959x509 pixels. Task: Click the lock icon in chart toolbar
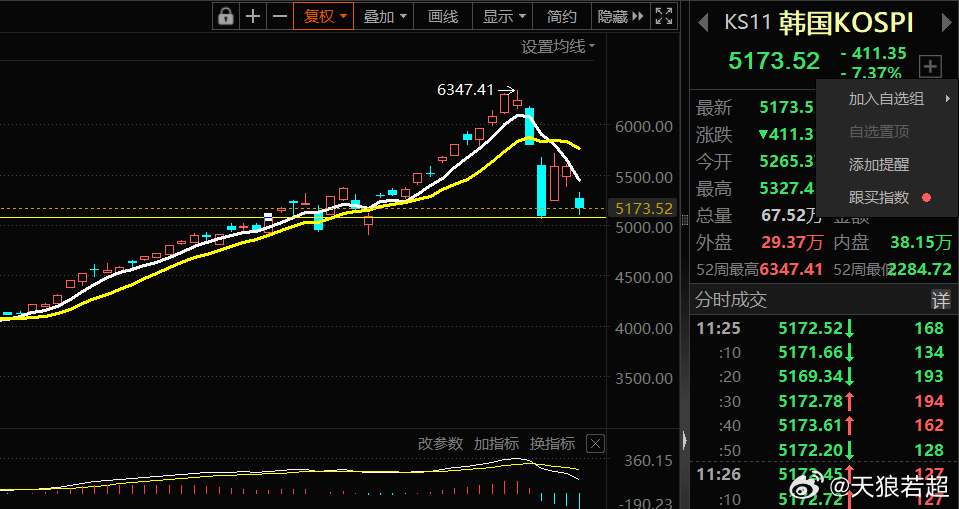(226, 17)
